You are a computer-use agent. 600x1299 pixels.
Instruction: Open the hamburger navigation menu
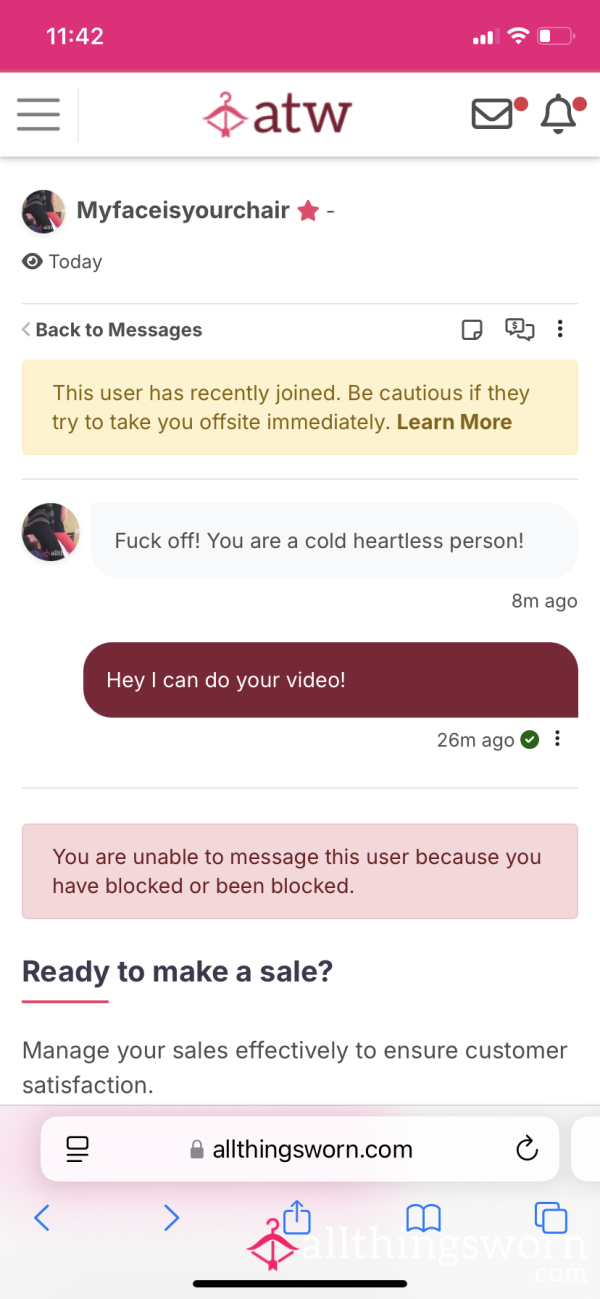click(39, 114)
